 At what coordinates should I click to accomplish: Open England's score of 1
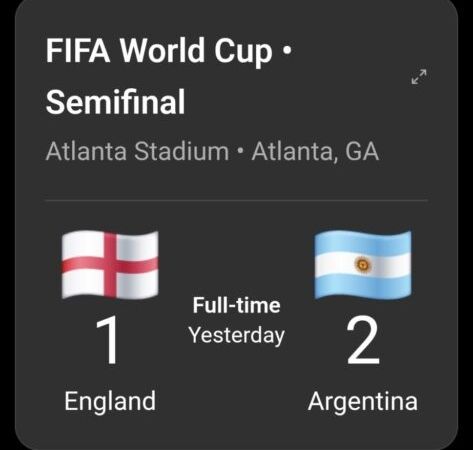coord(107,340)
